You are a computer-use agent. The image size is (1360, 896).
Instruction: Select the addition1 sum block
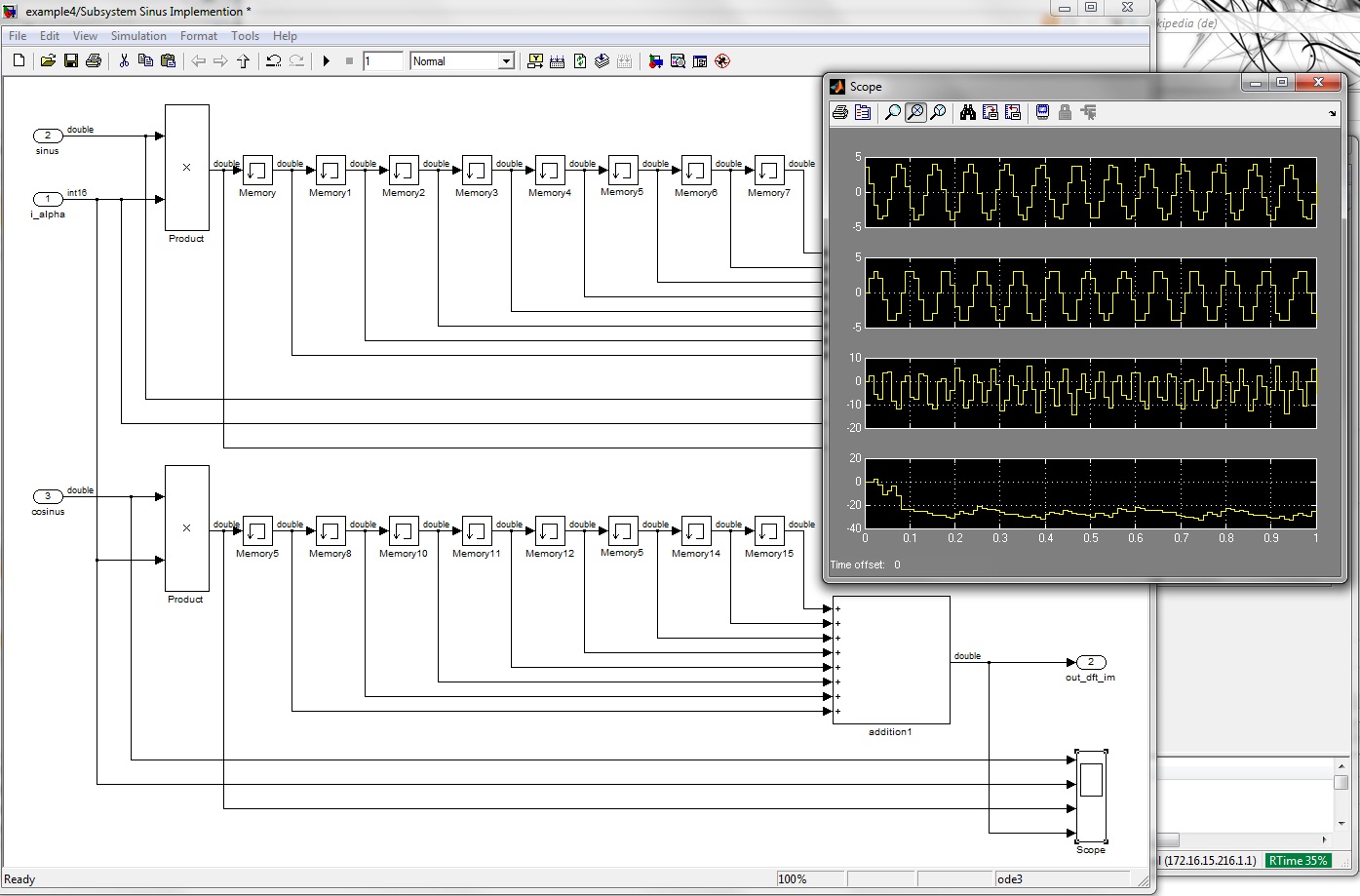(x=890, y=660)
